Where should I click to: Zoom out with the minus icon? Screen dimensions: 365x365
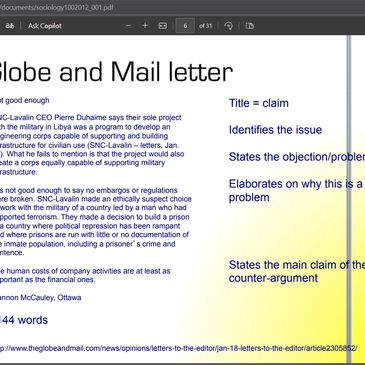point(128,26)
